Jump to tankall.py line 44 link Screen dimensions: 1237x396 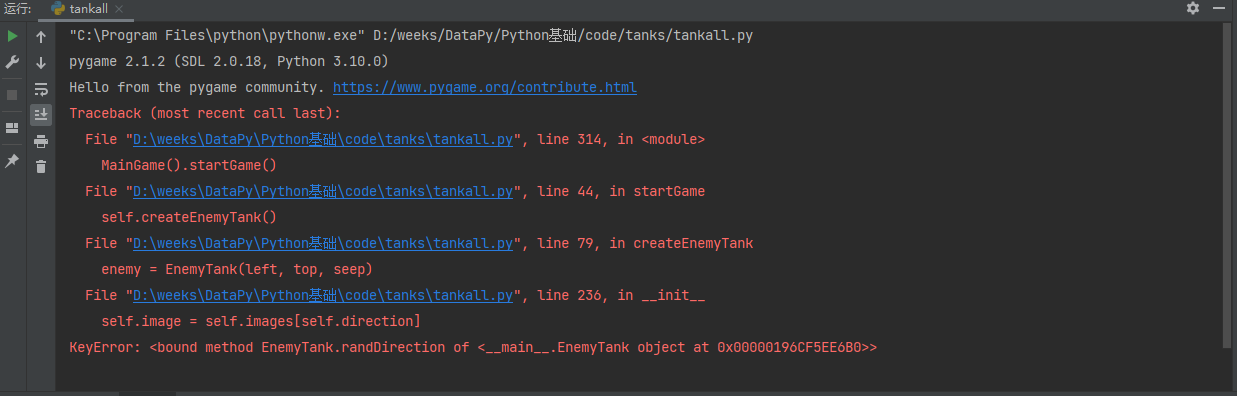(322, 192)
